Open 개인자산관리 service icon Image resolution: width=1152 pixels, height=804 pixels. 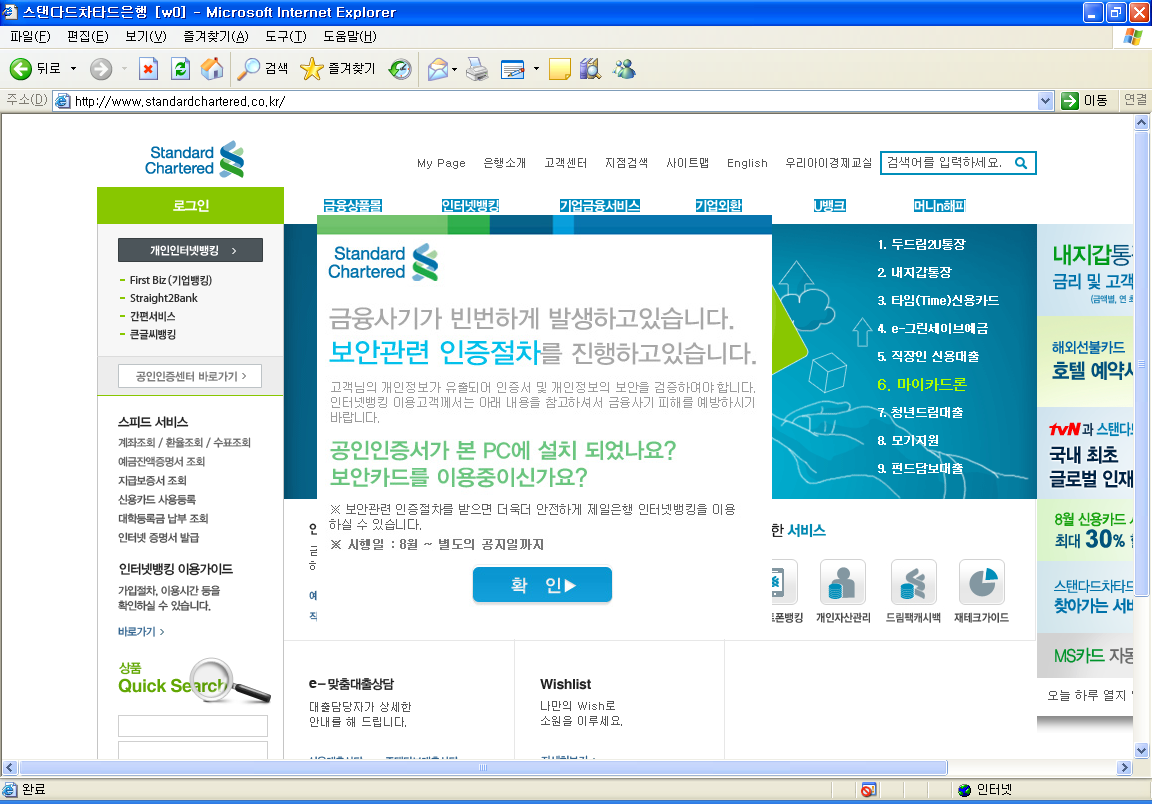[x=843, y=582]
